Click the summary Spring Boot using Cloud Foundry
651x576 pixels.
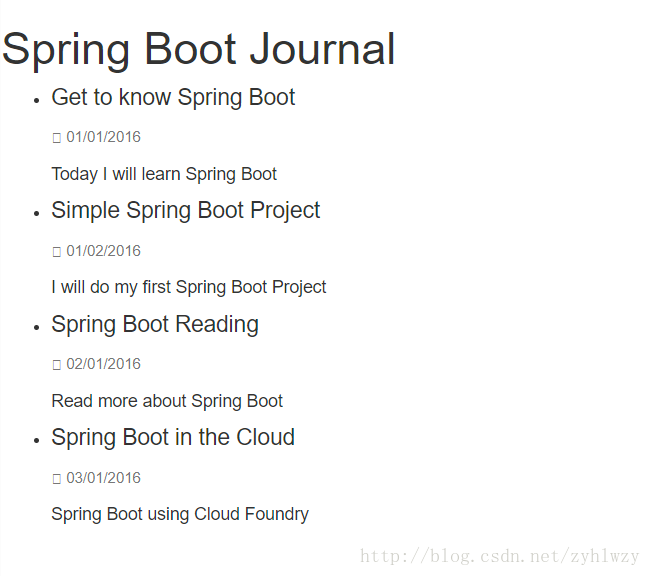(180, 515)
